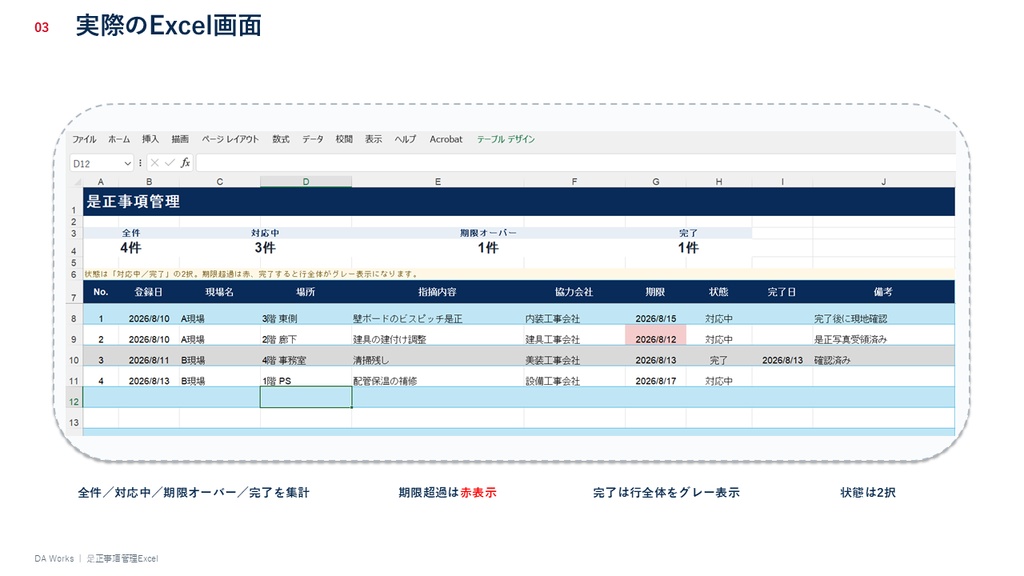The image size is (1024, 576).
Task: Click the formula bar cancel X icon
Action: click(155, 163)
